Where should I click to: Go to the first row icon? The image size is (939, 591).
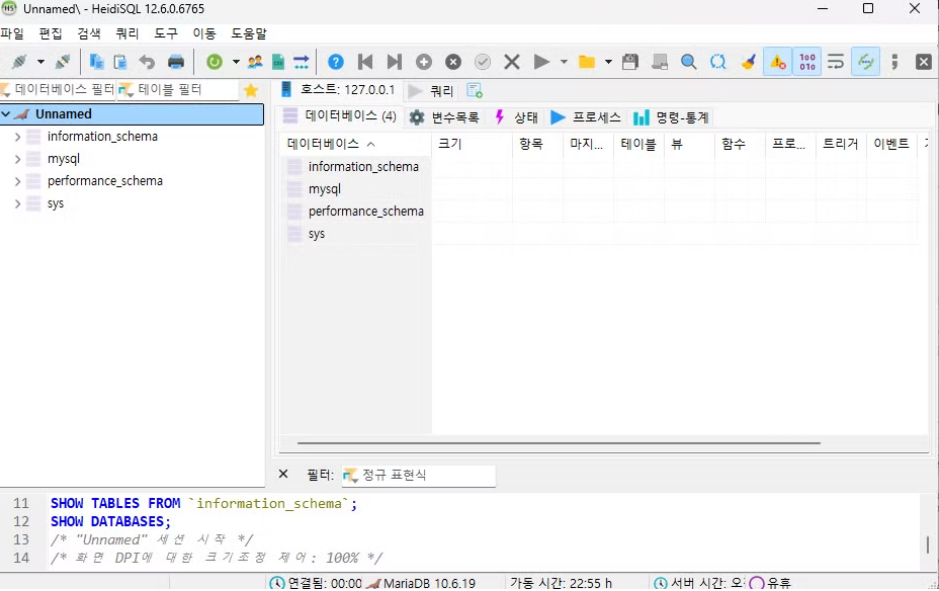(x=365, y=62)
